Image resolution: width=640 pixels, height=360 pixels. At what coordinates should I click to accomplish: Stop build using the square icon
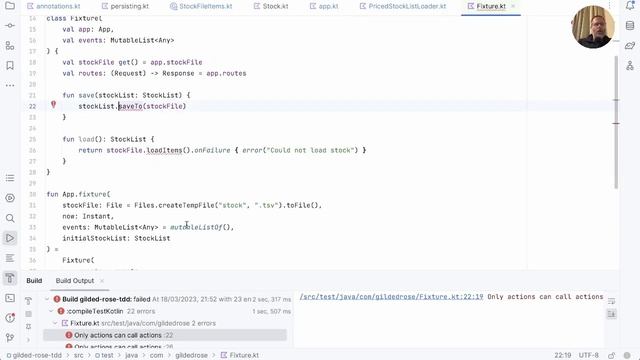pyautogui.click(x=28, y=314)
